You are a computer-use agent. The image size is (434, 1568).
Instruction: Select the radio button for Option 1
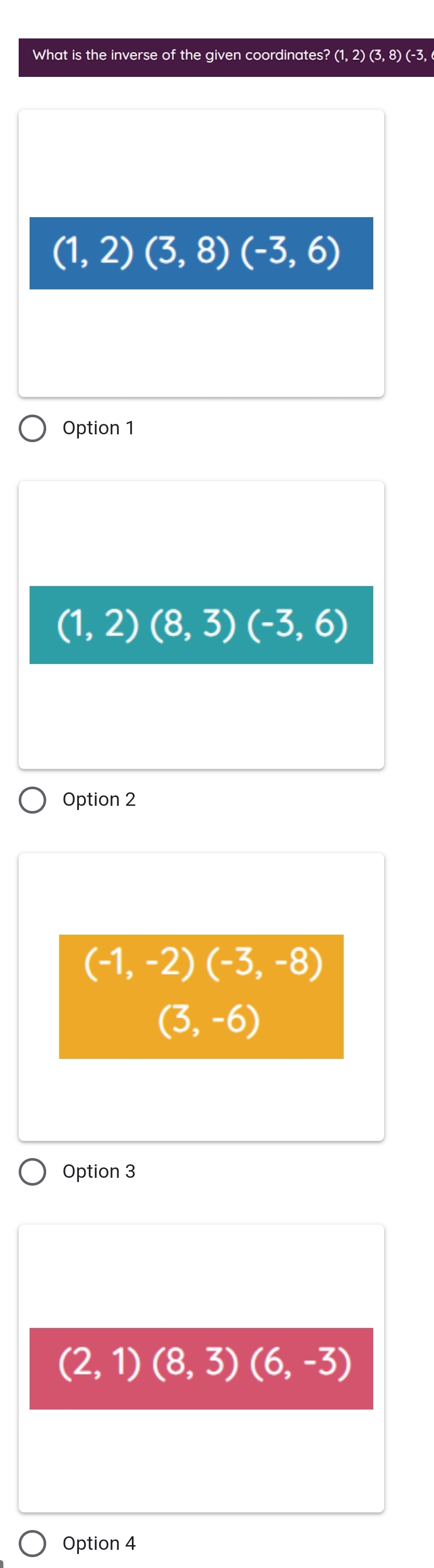[33, 427]
